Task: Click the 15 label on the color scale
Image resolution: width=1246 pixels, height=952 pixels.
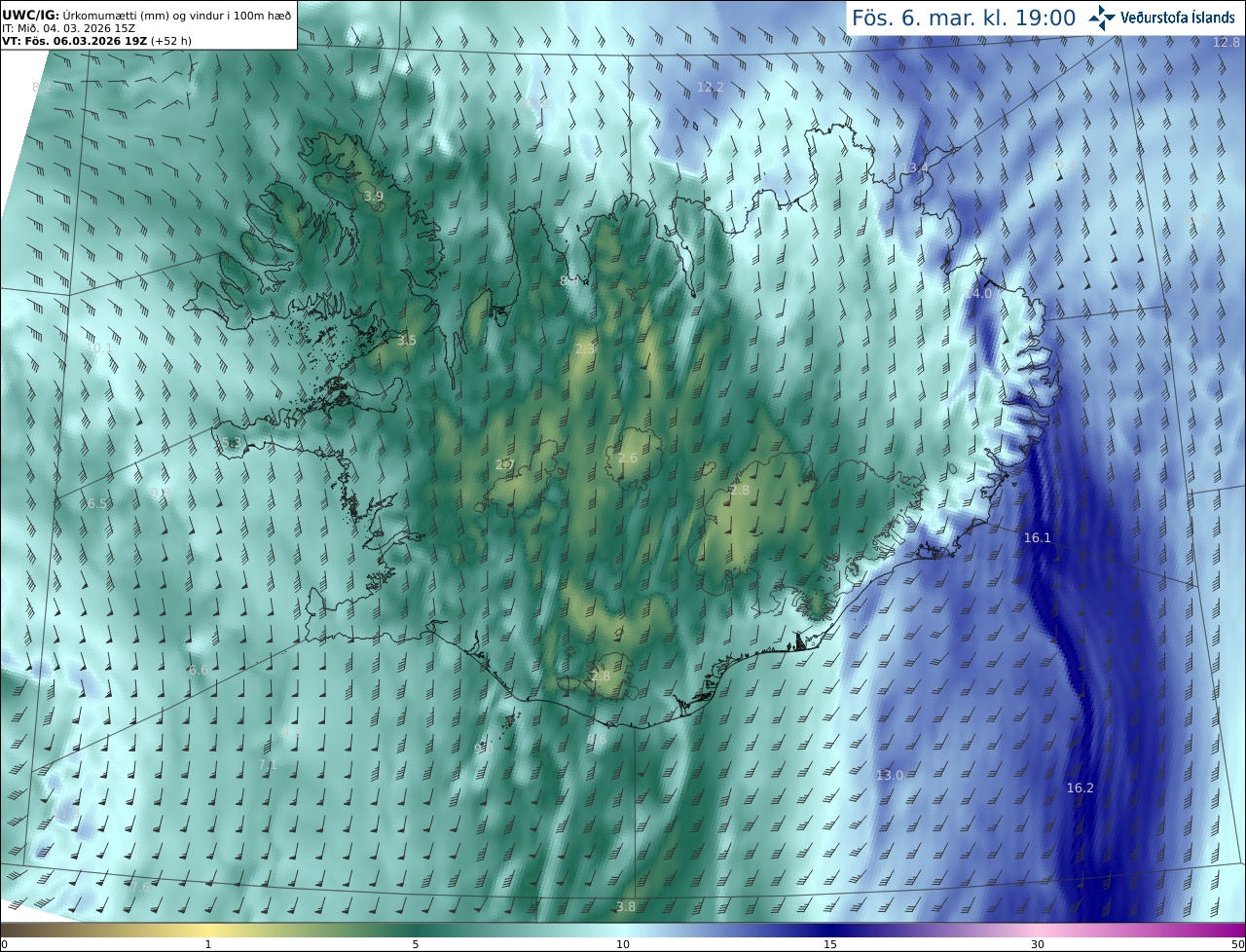Action: coord(830,944)
